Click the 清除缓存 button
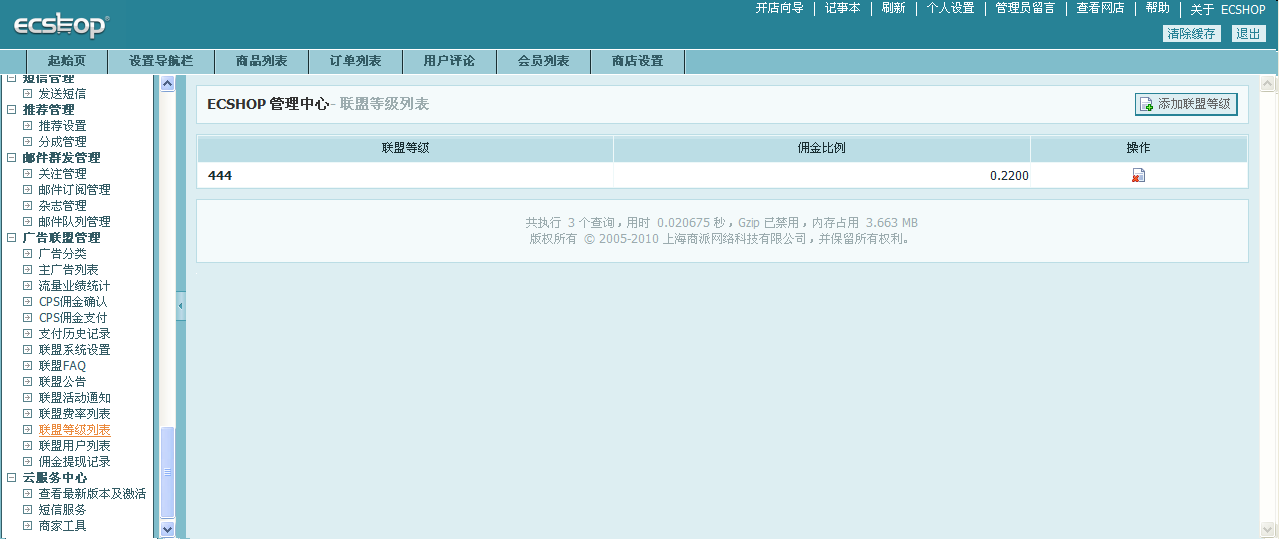The height and width of the screenshot is (539, 1280). tap(1191, 33)
